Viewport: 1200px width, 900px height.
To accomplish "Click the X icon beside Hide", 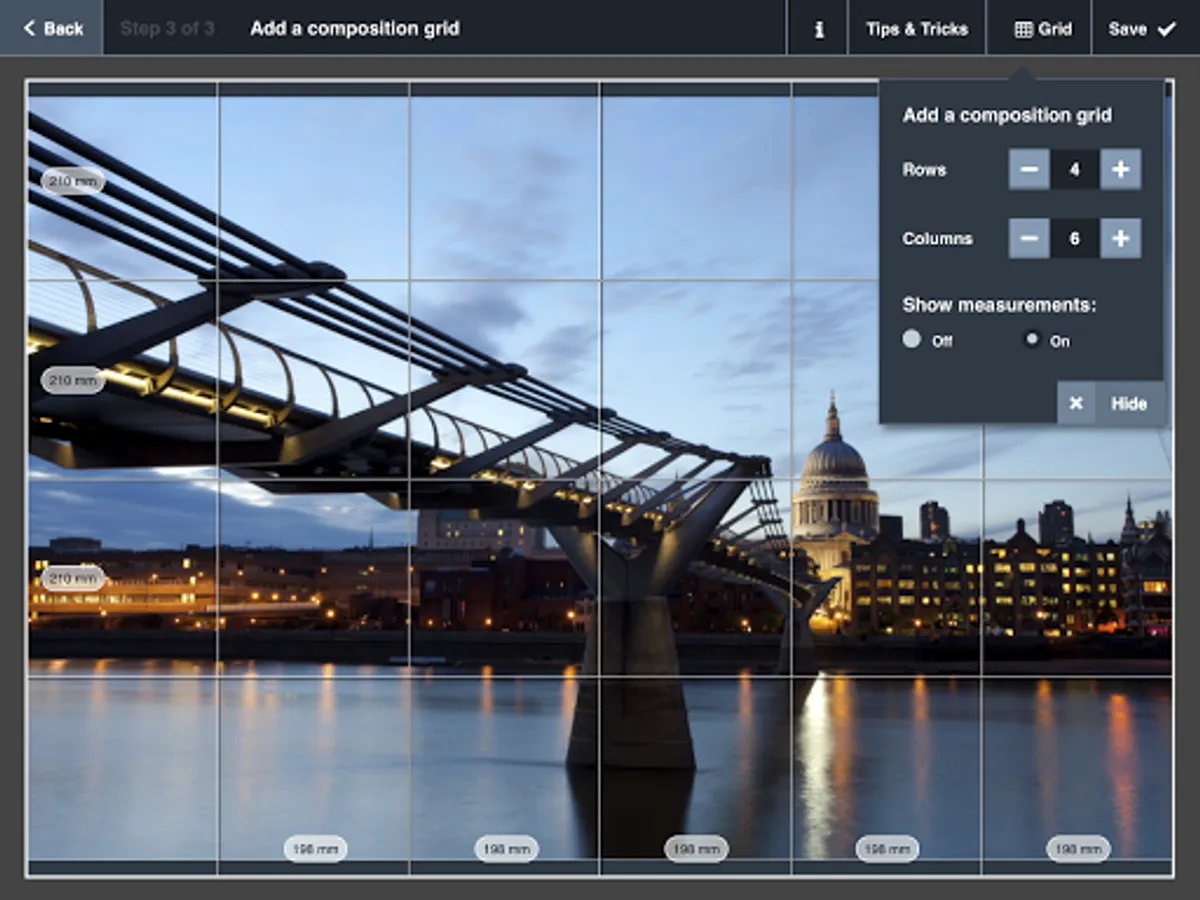I will (1076, 404).
